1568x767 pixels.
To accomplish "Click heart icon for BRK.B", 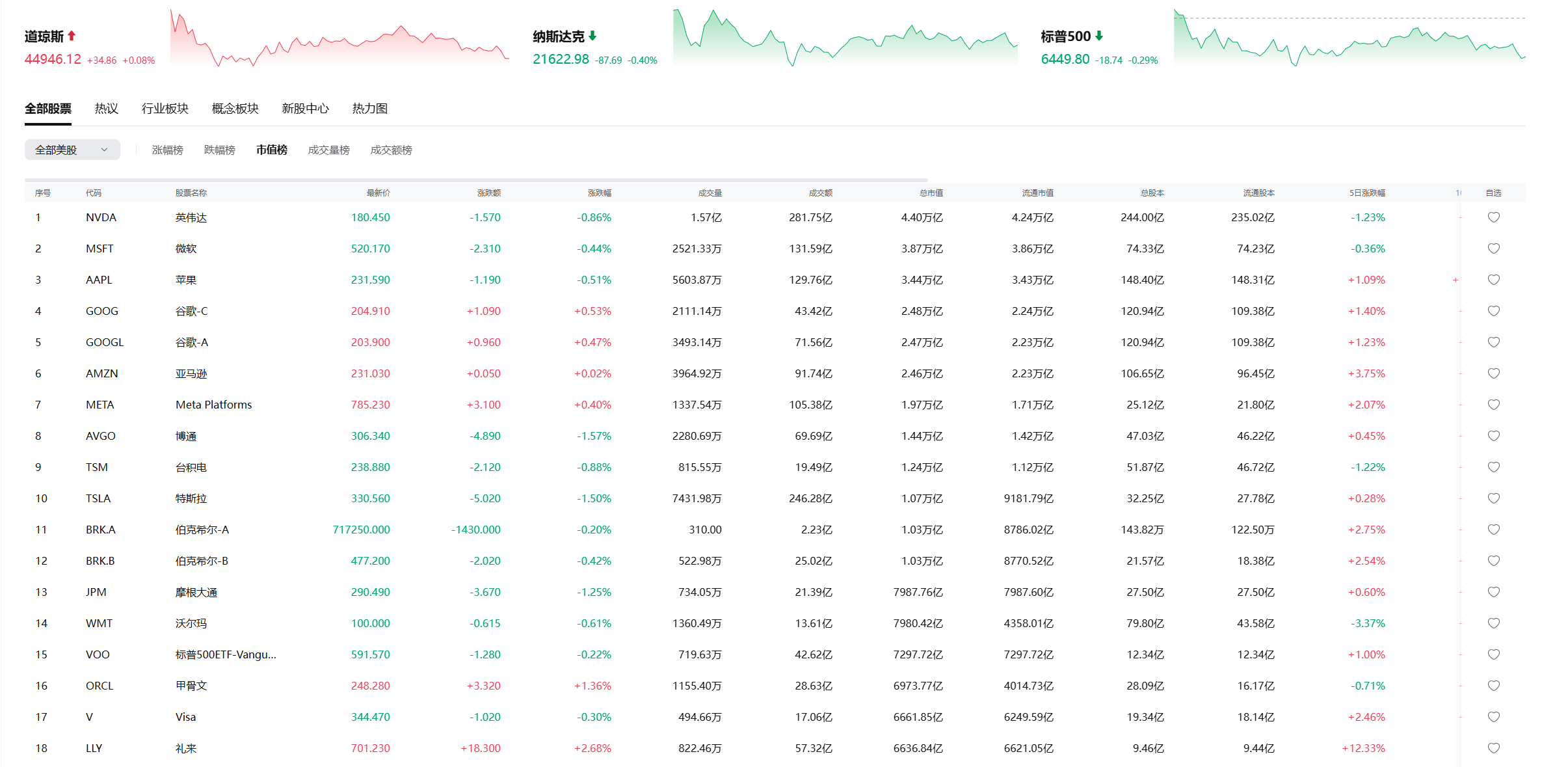I will click(1493, 561).
